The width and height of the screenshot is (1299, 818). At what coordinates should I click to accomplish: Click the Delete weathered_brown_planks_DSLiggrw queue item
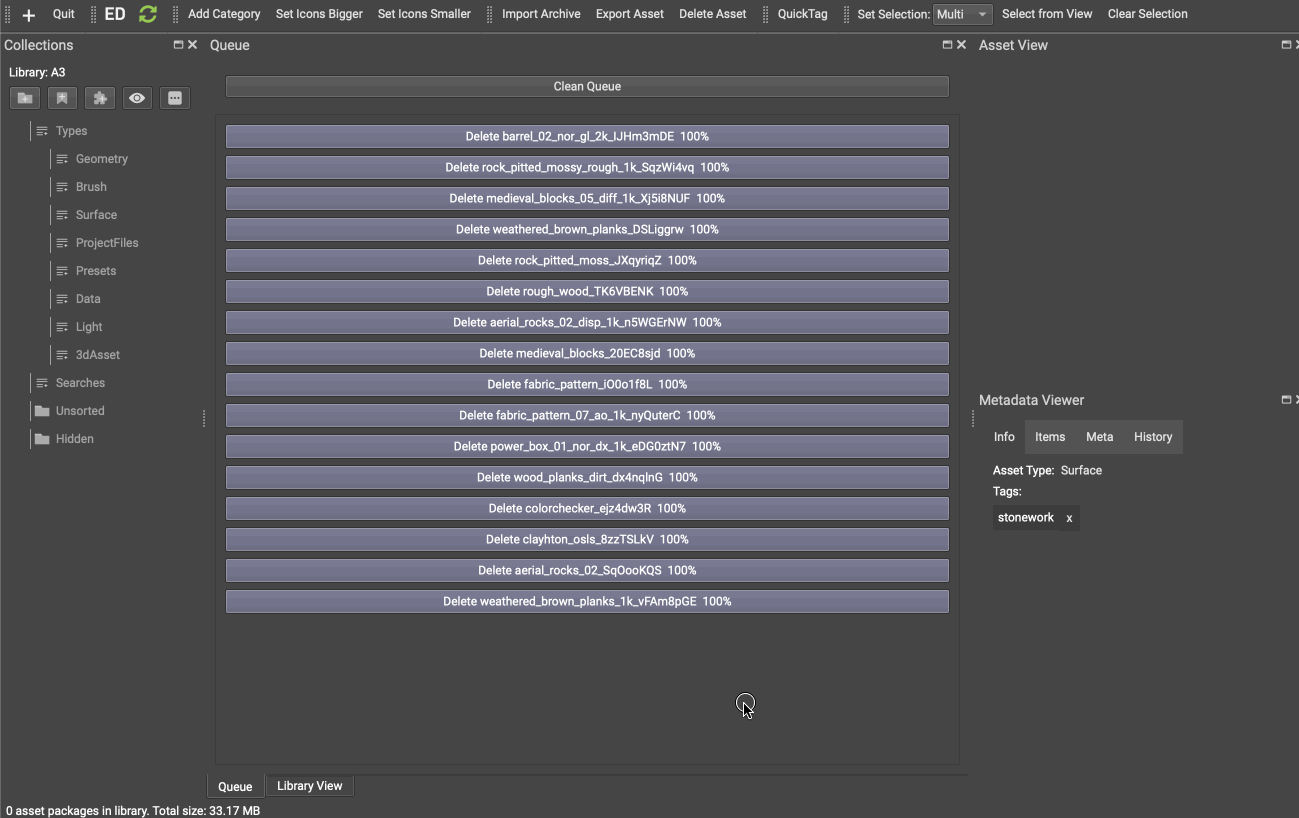(587, 229)
